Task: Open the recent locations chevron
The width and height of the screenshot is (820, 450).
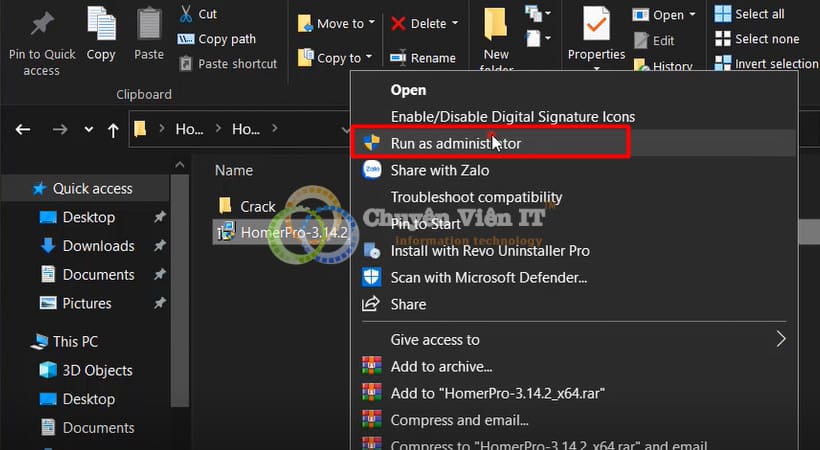Action: click(x=89, y=129)
